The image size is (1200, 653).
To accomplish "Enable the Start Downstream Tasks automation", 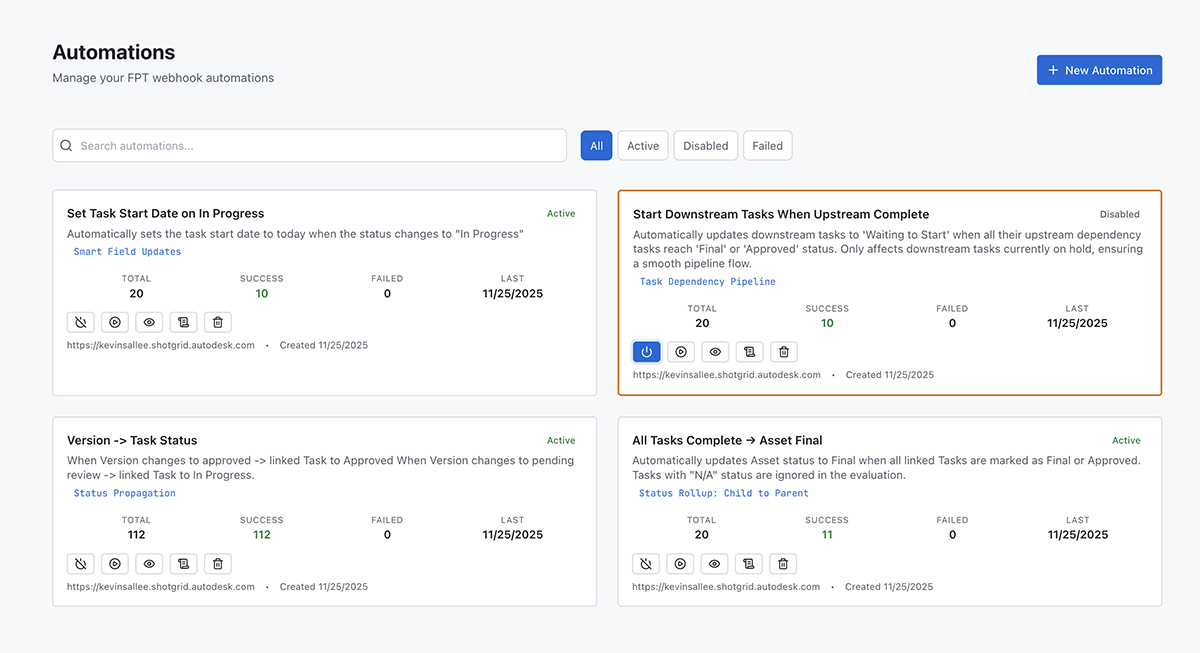I will 646,352.
